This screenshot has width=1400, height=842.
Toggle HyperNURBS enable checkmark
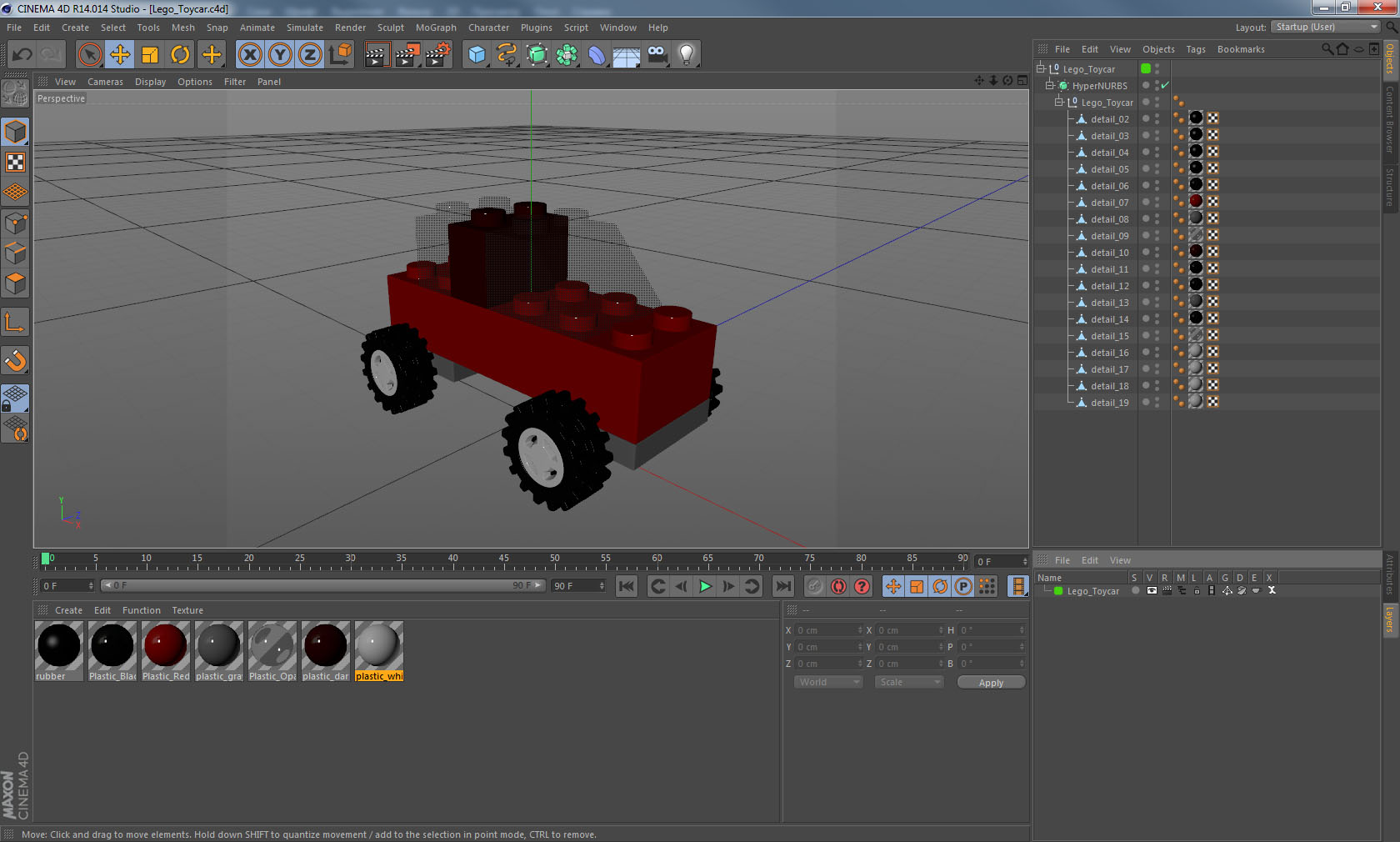(x=1165, y=86)
